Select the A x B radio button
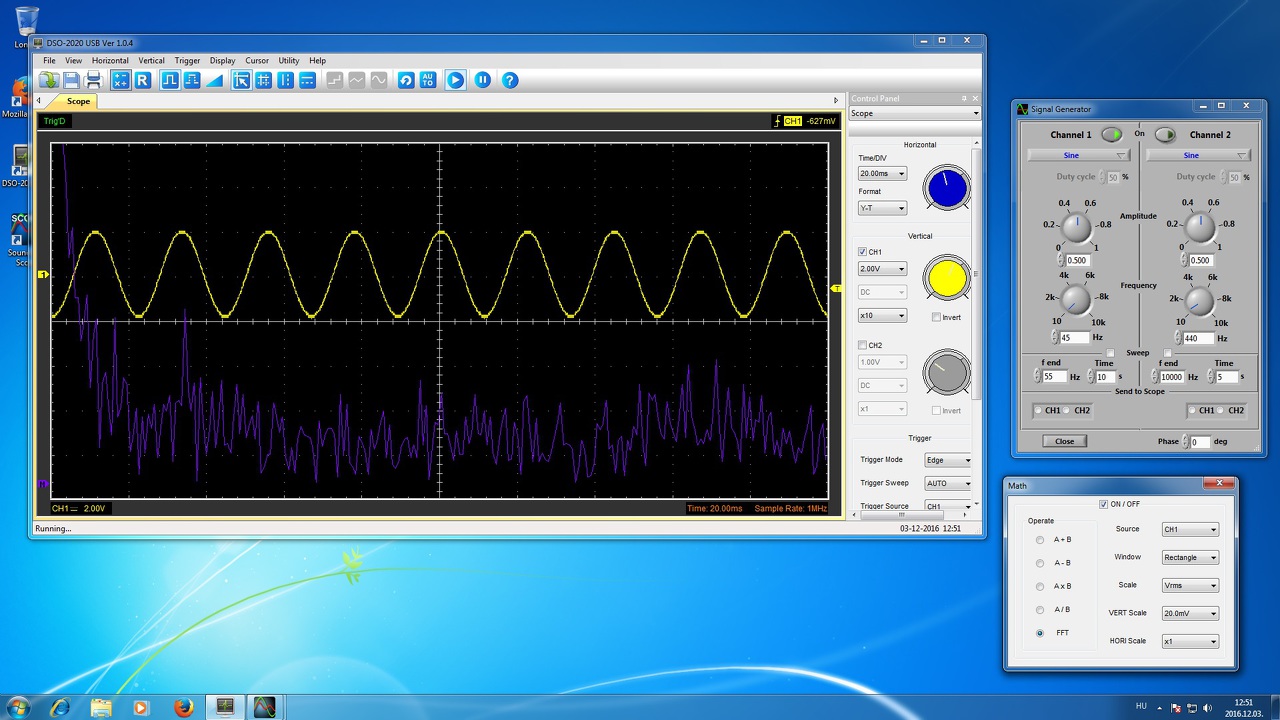The height and width of the screenshot is (720, 1280). coord(1040,586)
